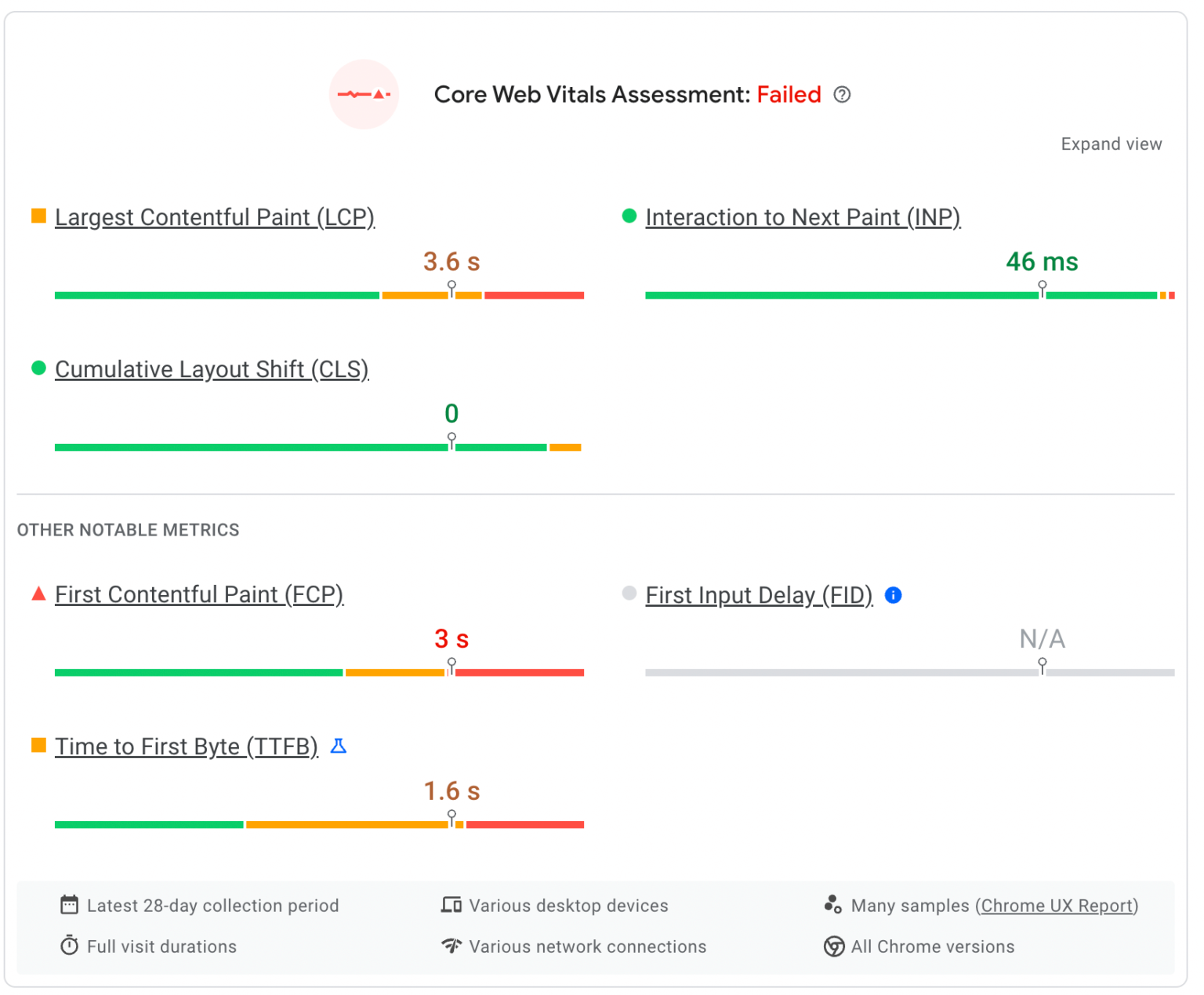This screenshot has height=995, width=1204.
Task: Click the calendar icon for collection period
Action: (x=69, y=905)
